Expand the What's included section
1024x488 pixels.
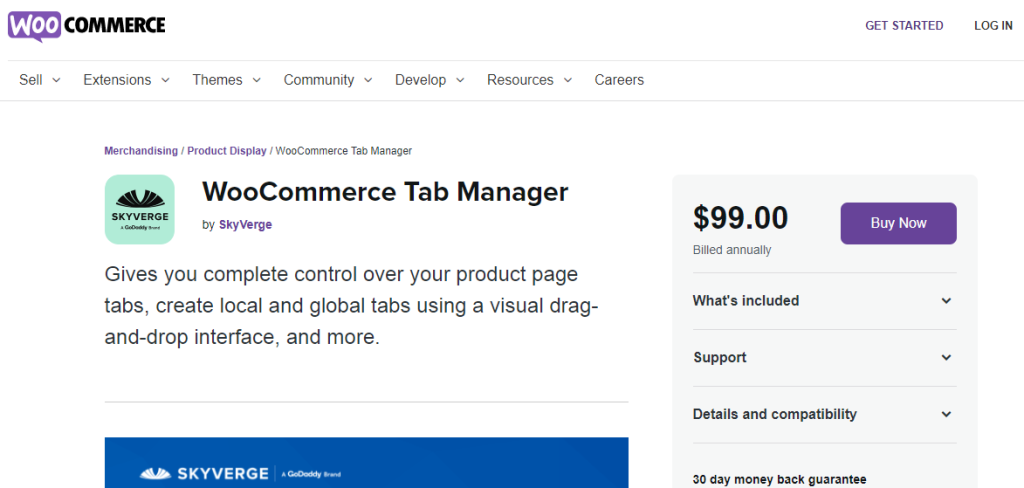[824, 301]
